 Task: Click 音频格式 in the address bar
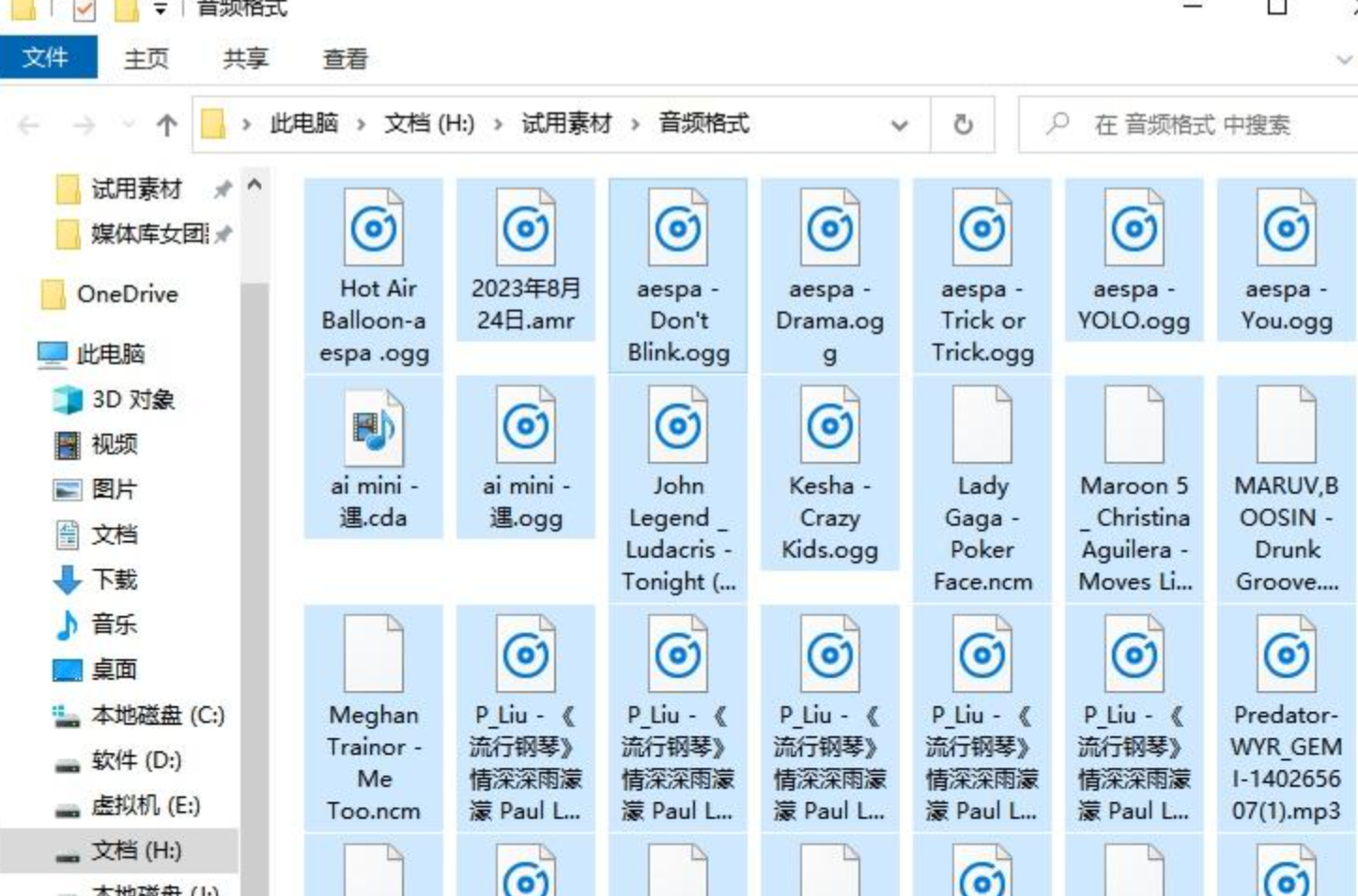pos(703,123)
